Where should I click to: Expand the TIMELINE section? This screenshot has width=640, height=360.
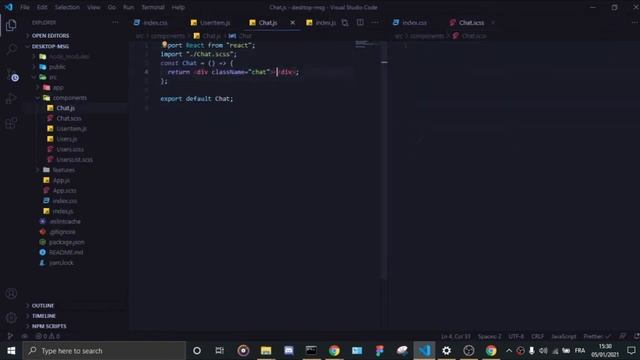click(x=43, y=316)
